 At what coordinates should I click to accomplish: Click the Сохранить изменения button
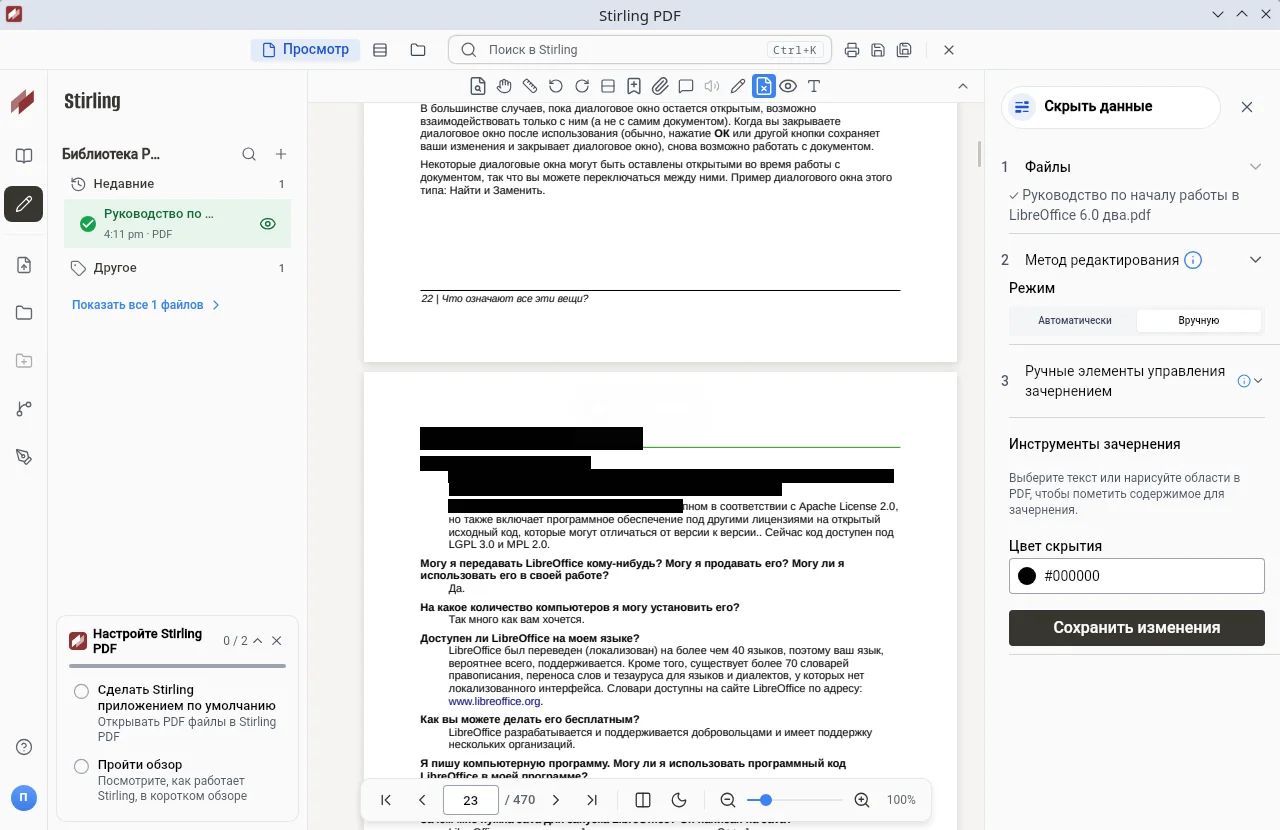point(1137,628)
